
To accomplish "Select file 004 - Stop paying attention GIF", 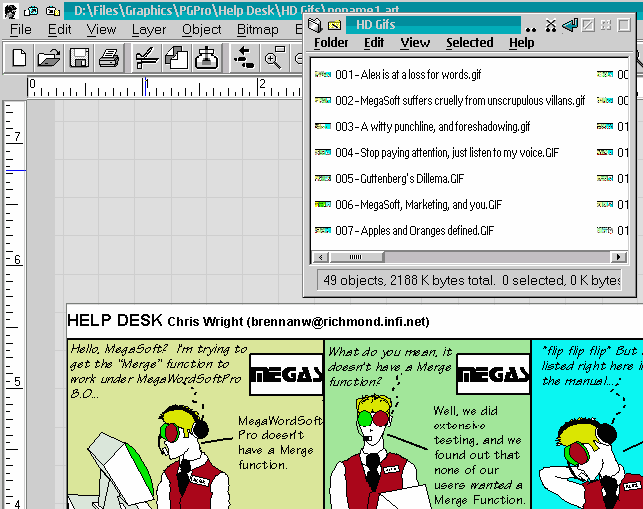I will click(x=447, y=153).
